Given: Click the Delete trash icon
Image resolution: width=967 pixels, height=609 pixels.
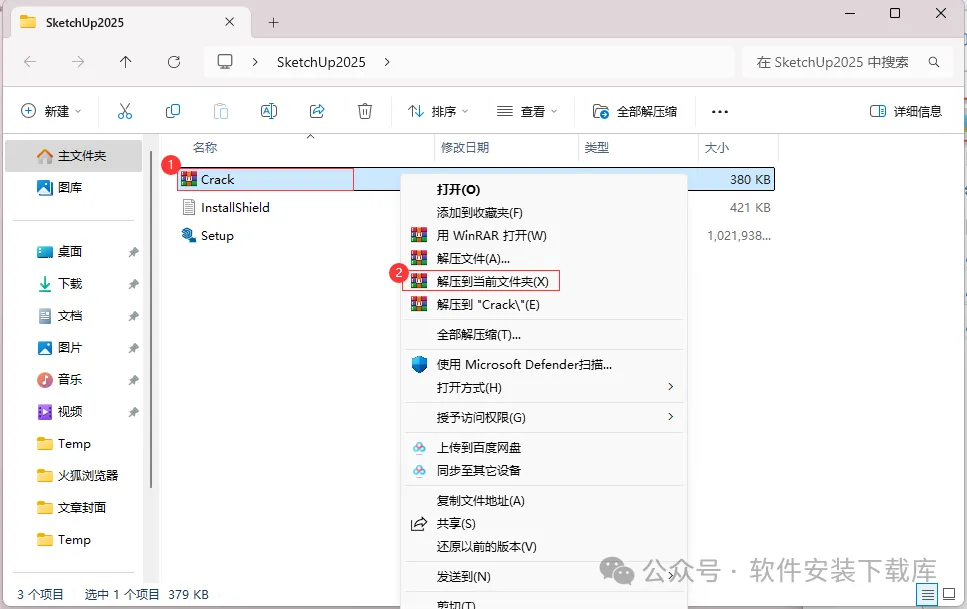Looking at the screenshot, I should click(365, 111).
